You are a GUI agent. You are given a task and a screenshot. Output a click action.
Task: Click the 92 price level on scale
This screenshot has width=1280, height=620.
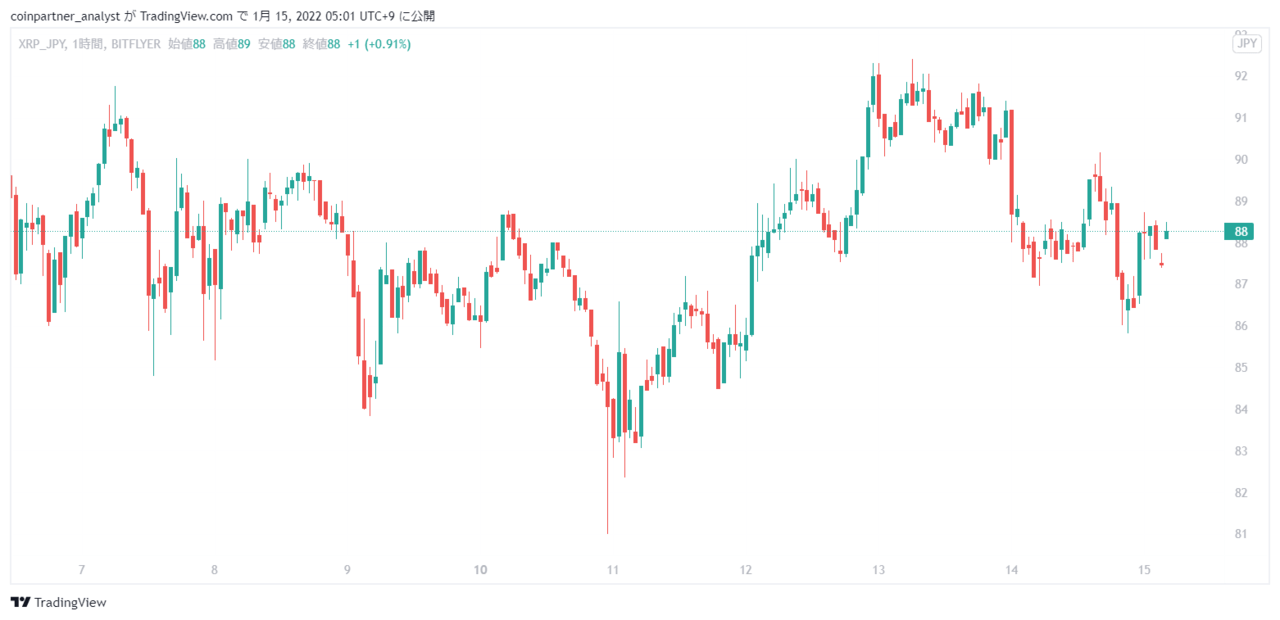[1240, 76]
